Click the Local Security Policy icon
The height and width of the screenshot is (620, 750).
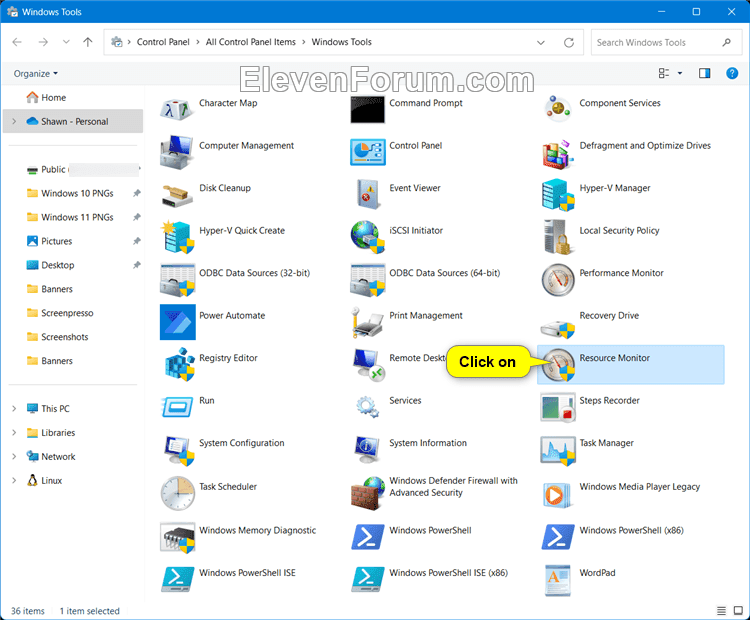[558, 237]
